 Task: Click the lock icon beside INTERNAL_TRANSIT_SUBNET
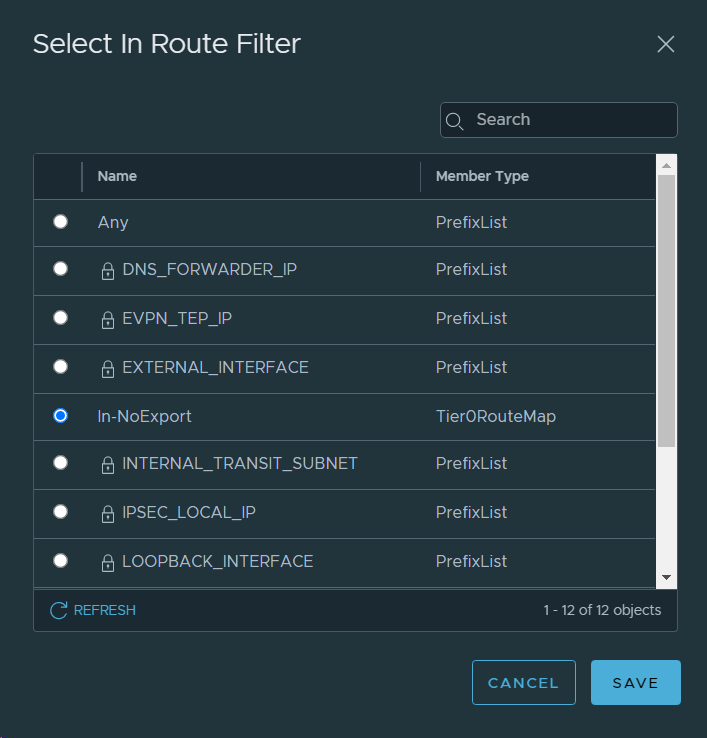point(108,465)
